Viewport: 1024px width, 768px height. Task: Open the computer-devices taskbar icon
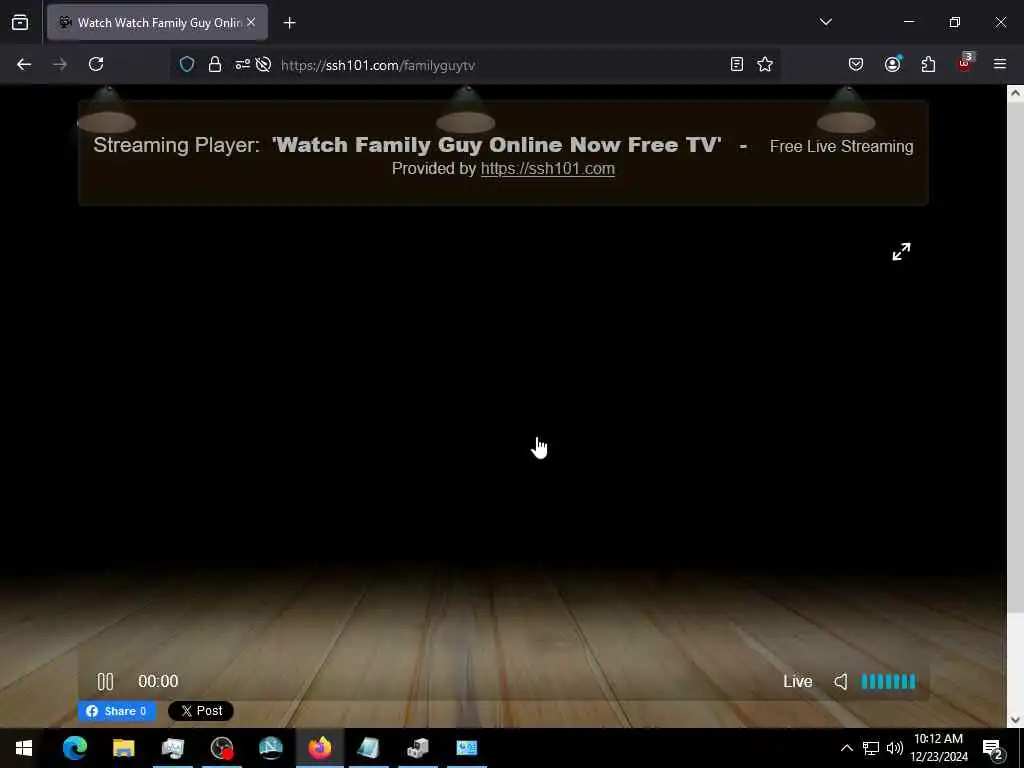click(x=417, y=748)
